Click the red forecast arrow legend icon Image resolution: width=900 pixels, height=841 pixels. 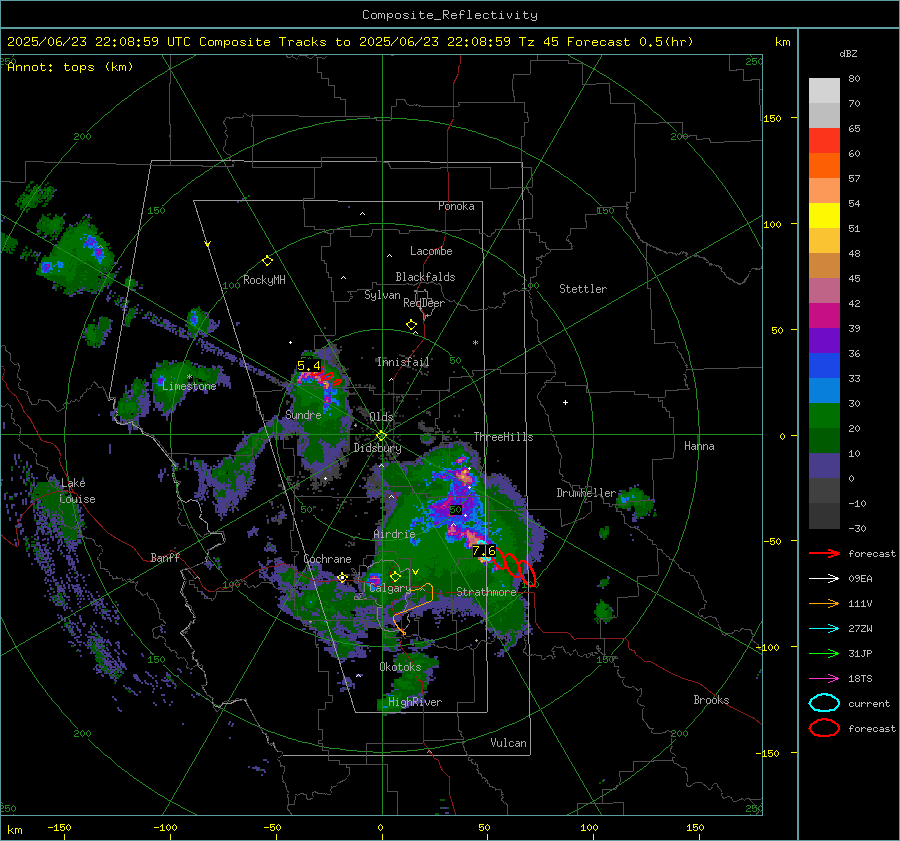pos(824,553)
